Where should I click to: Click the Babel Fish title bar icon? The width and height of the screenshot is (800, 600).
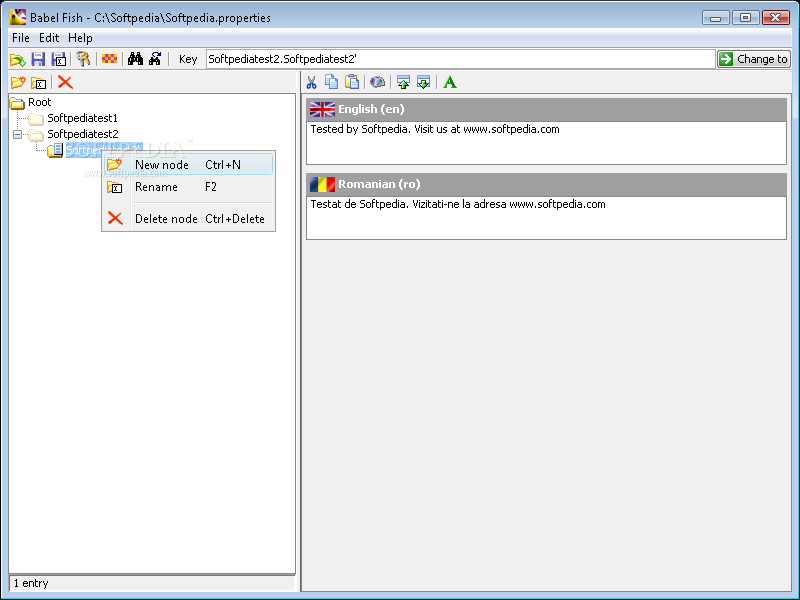pyautogui.click(x=18, y=17)
